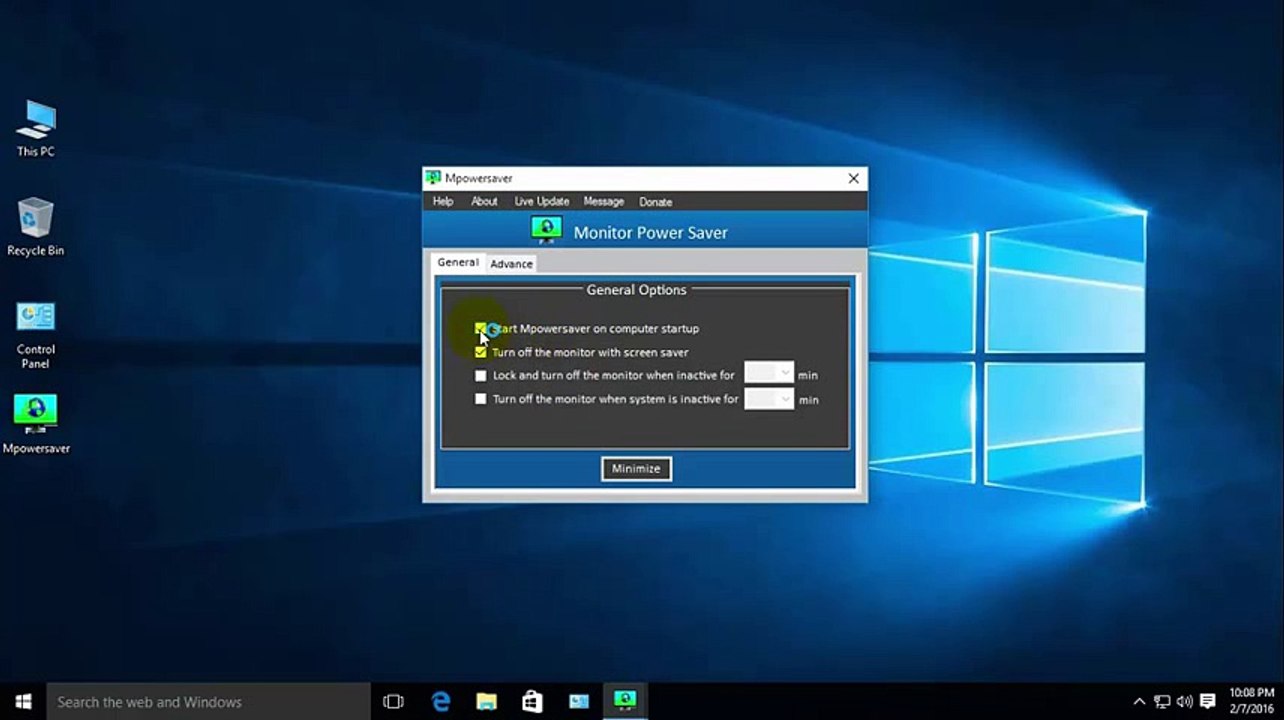This screenshot has width=1284, height=720.
Task: Open This PC desktop icon
Action: pyautogui.click(x=36, y=128)
